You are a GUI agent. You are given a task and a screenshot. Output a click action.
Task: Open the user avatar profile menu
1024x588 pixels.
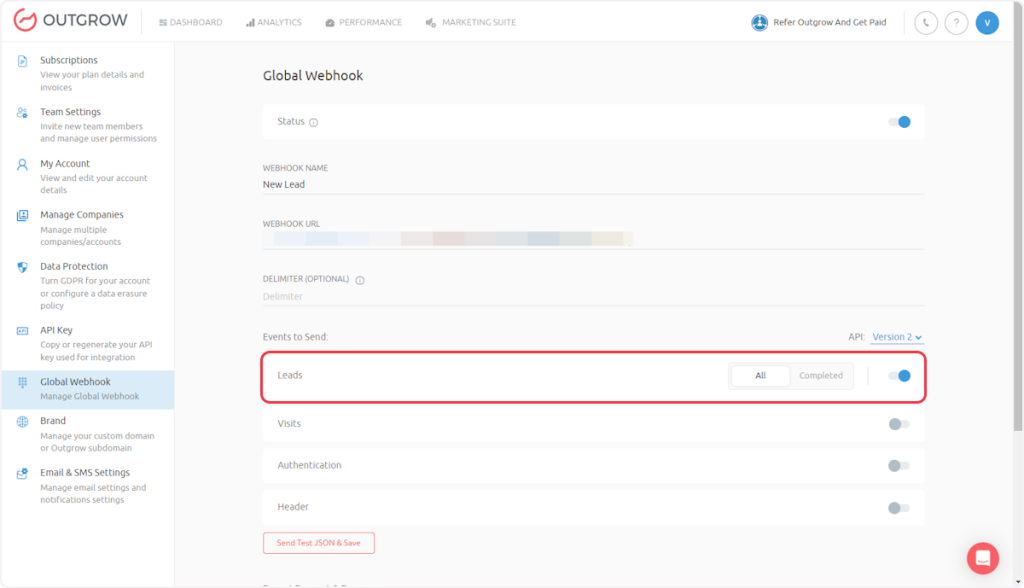coord(987,22)
